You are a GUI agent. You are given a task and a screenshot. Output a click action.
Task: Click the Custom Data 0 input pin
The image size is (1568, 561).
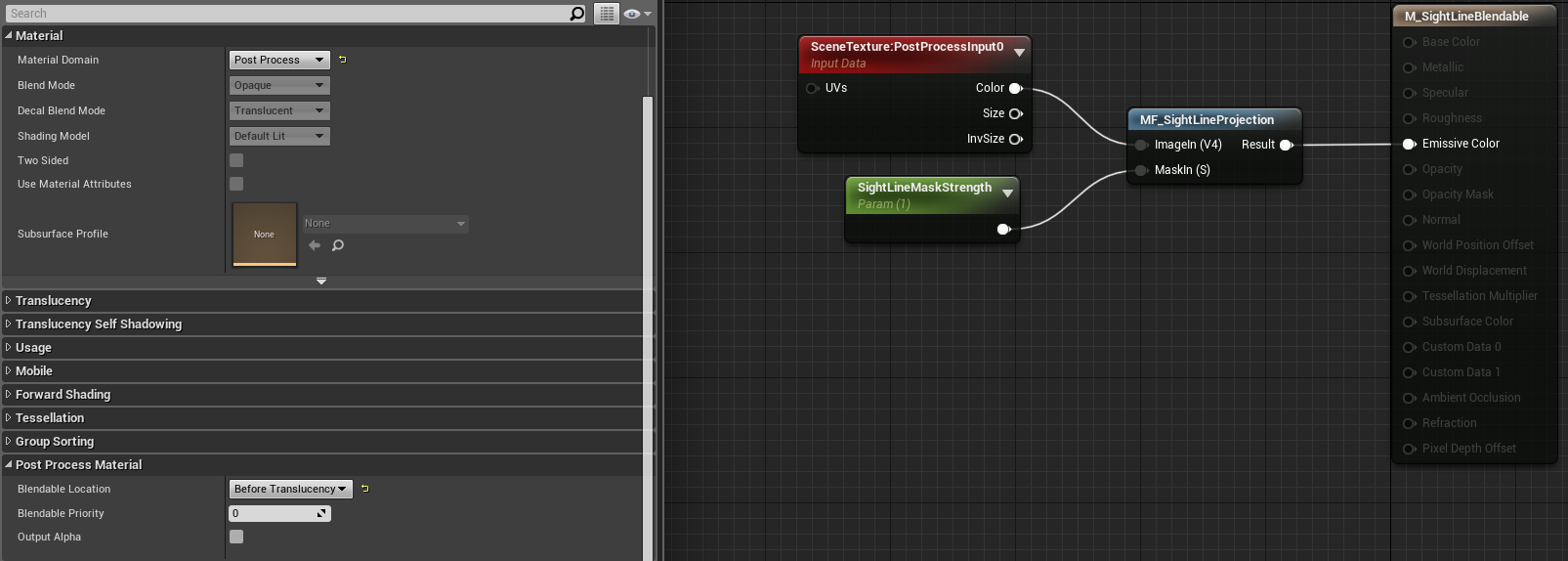tap(1409, 347)
